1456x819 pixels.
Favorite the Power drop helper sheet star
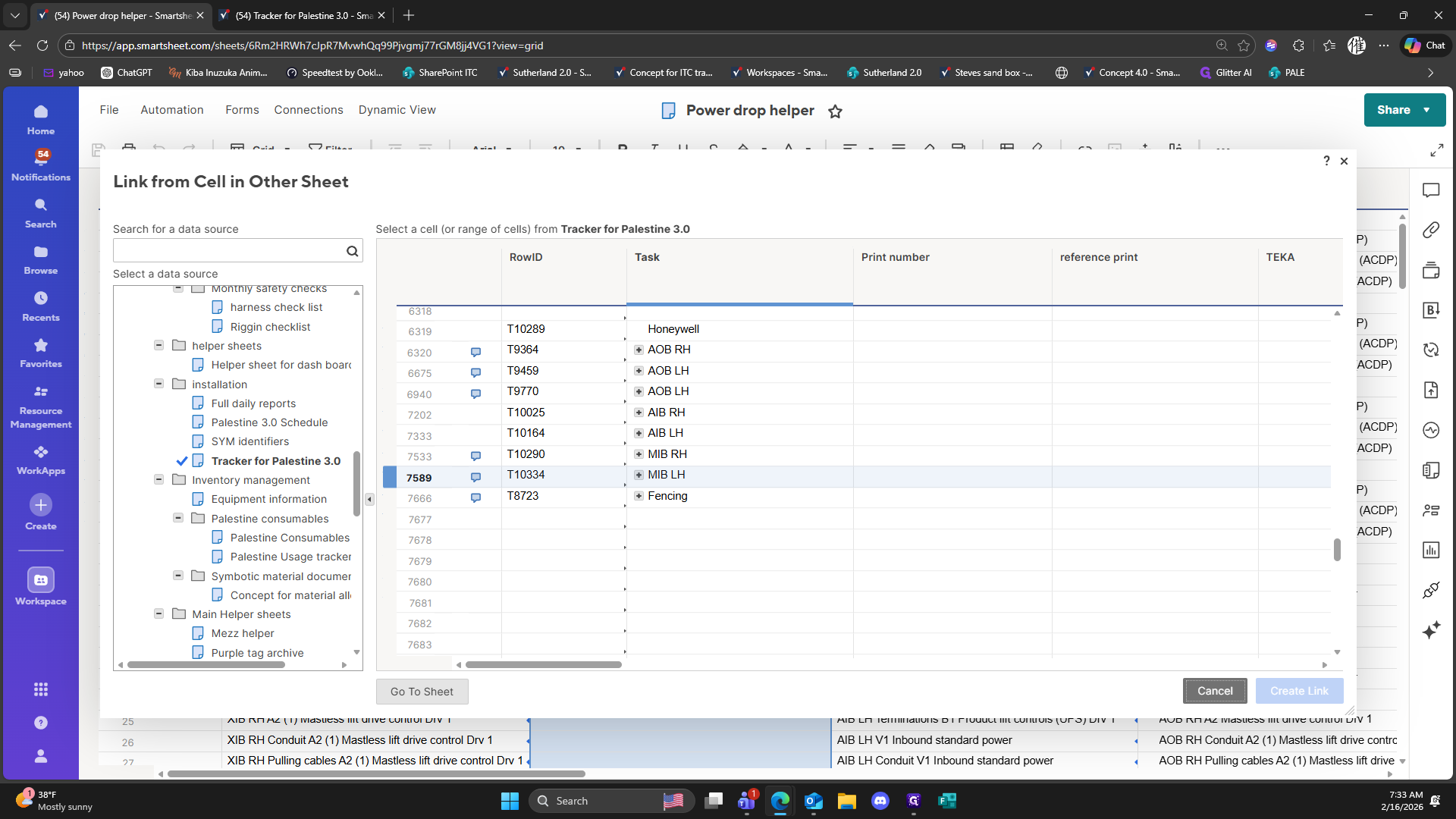(x=835, y=111)
